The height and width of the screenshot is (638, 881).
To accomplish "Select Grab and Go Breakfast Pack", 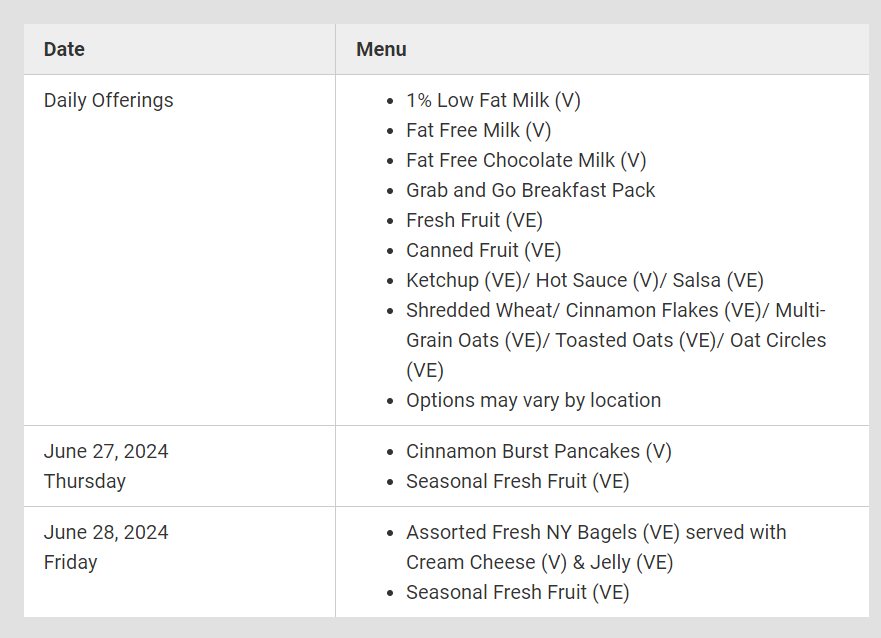I will point(530,190).
